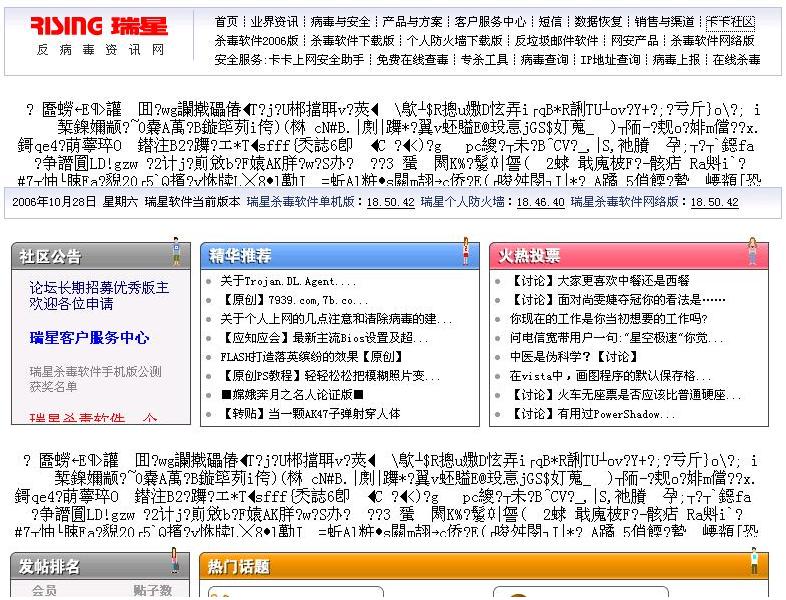Open 销售与渠道 navigation link

click(x=664, y=22)
